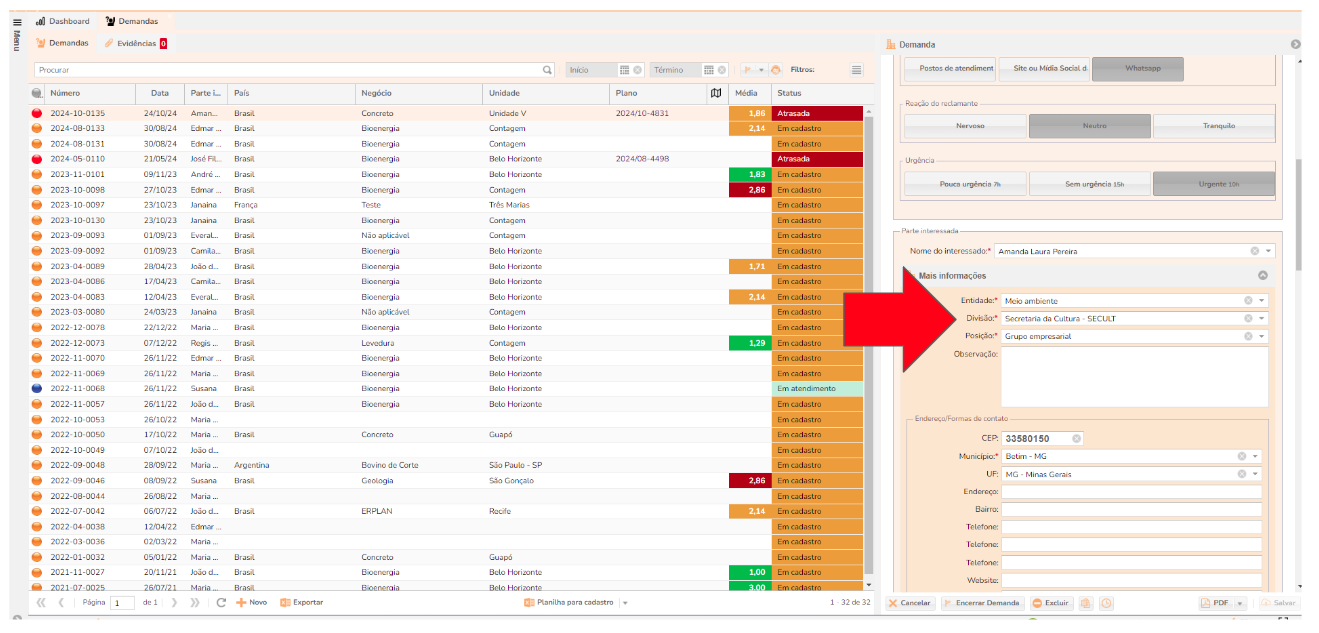Select Site ou Mídia Social option
This screenshot has width=1319, height=633.
click(1044, 69)
